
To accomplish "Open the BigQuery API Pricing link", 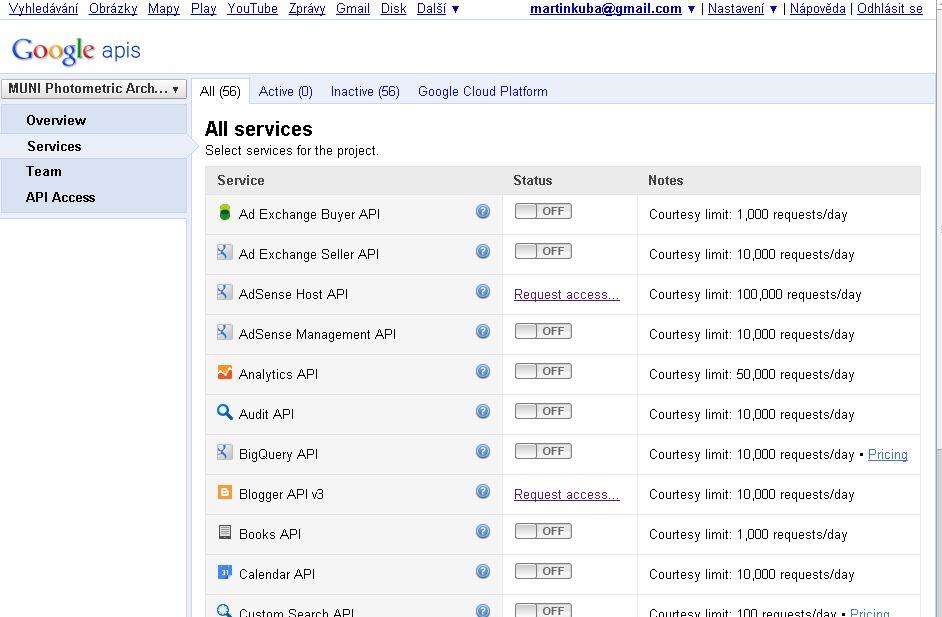I will [x=888, y=454].
